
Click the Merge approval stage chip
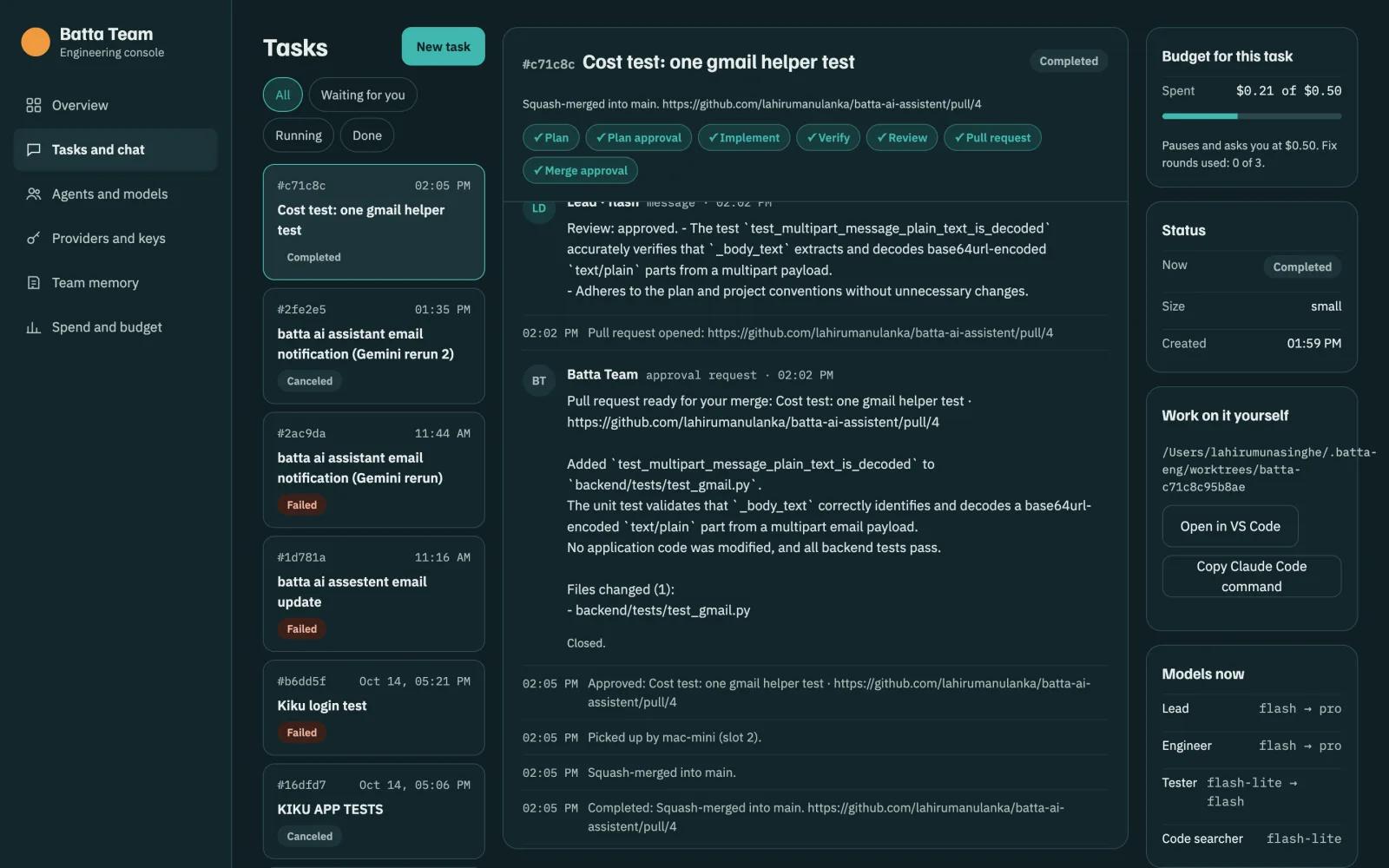(580, 170)
